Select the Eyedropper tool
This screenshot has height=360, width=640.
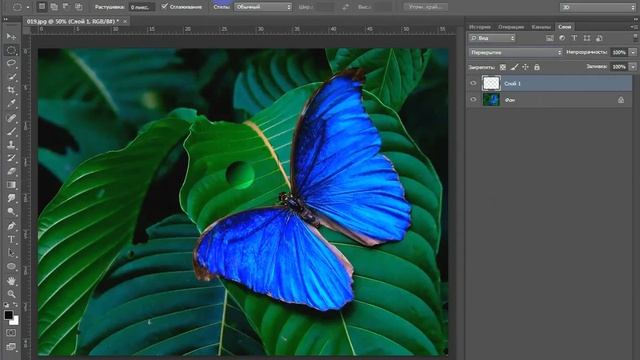[11, 103]
